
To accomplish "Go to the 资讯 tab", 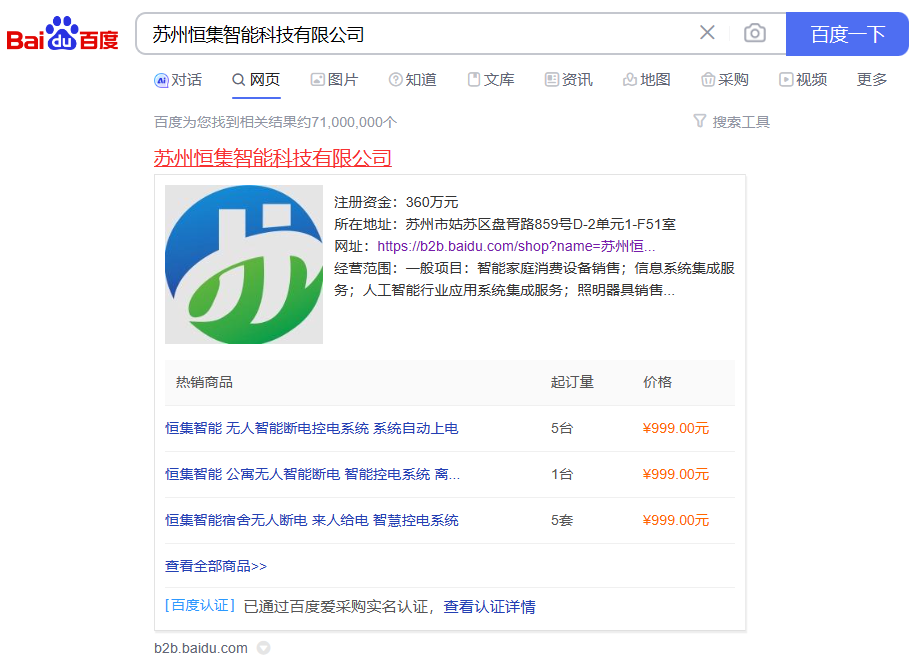I will pyautogui.click(x=568, y=80).
